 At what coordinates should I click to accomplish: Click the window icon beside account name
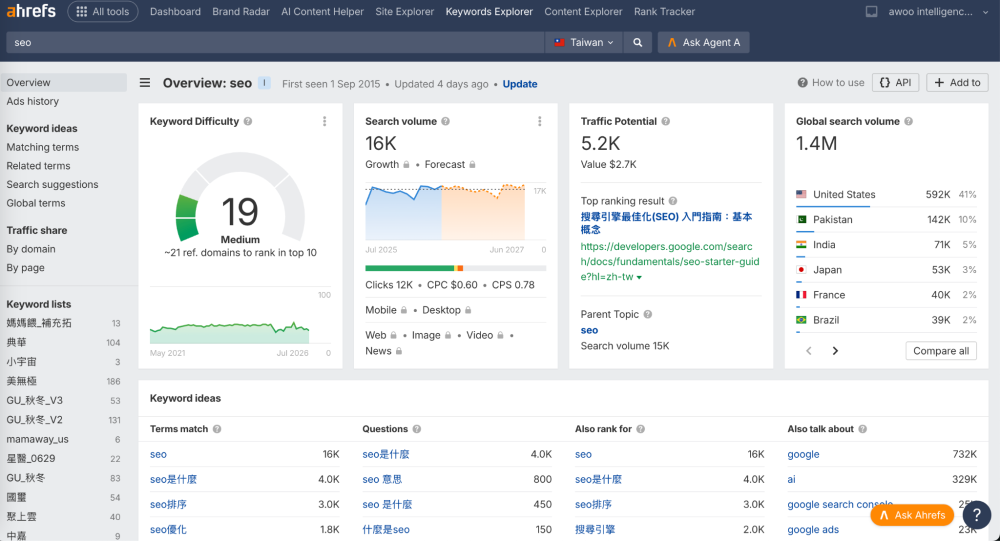click(871, 11)
